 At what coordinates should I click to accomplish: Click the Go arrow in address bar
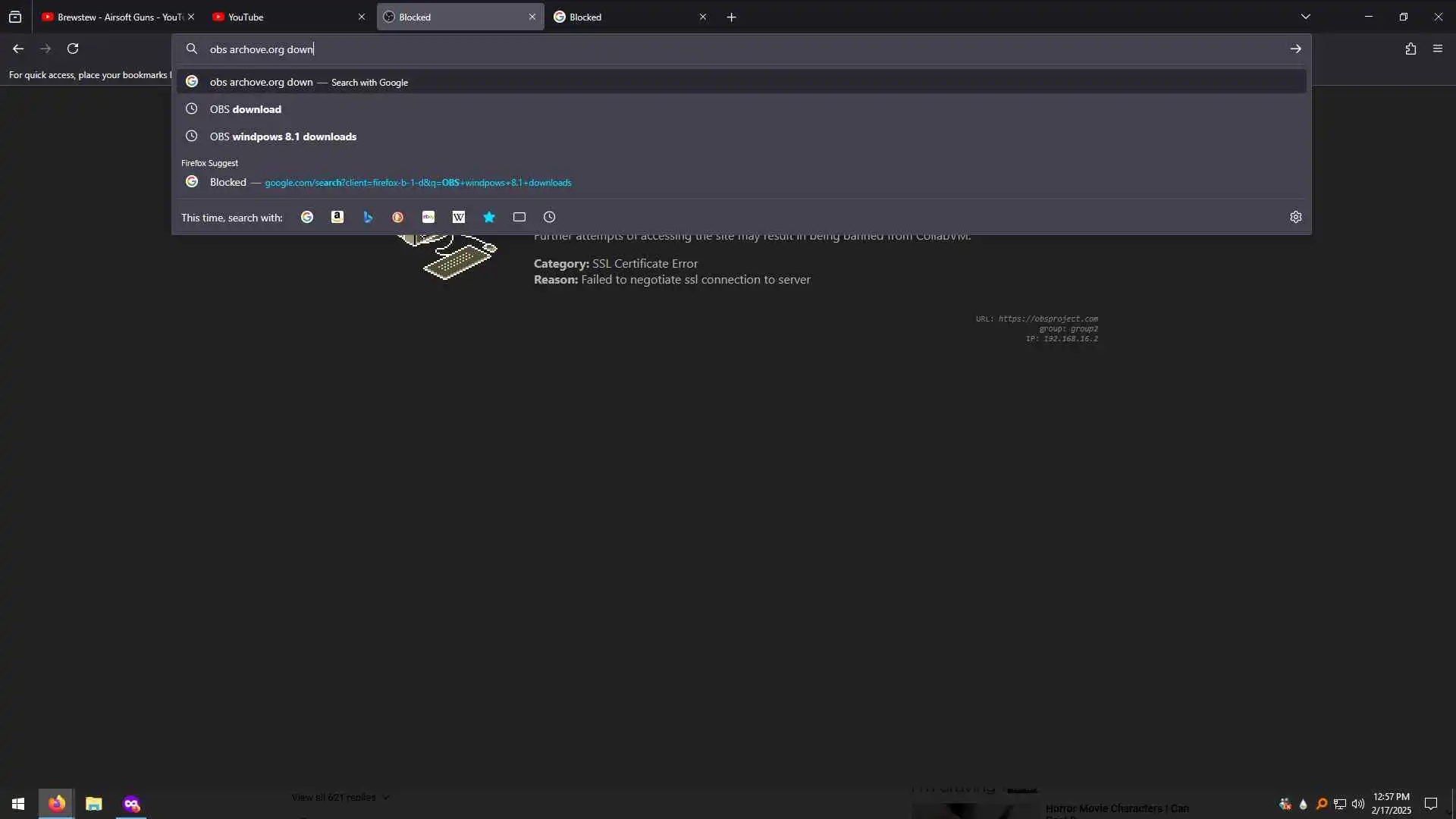[x=1295, y=49]
